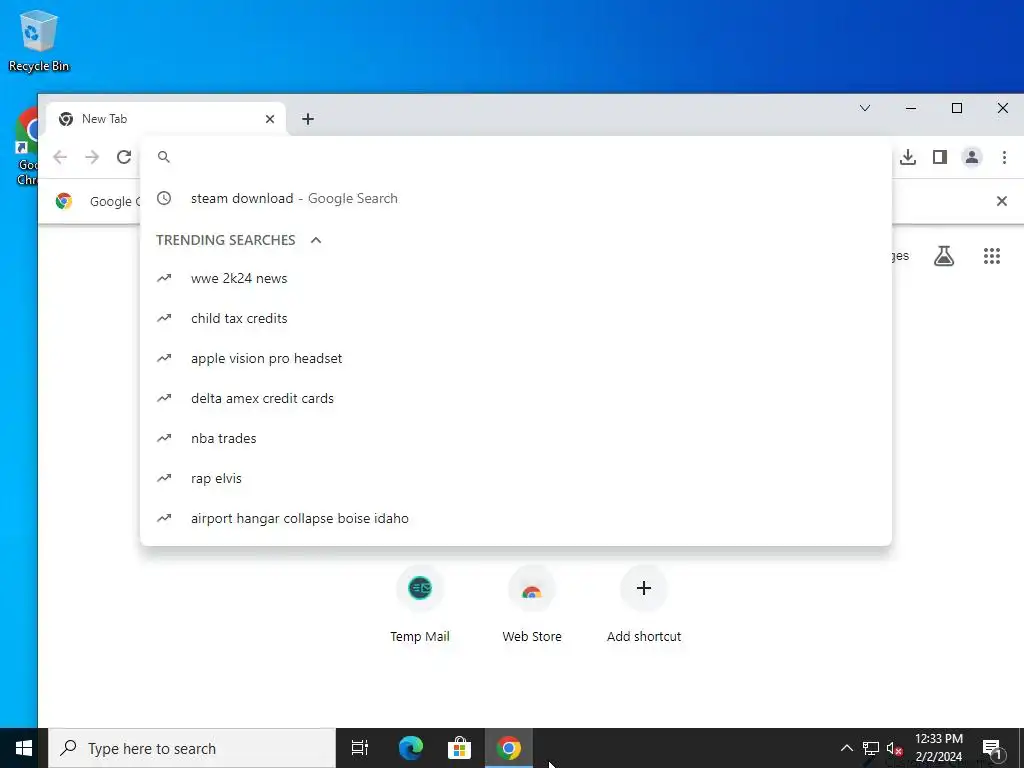This screenshot has width=1024, height=768.
Task: Open Task View on taskbar
Action: point(360,748)
